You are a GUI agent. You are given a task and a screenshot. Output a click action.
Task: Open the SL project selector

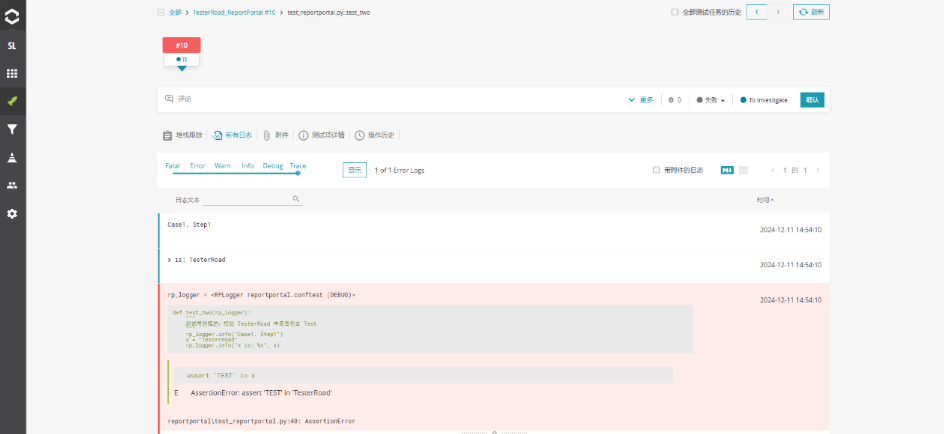(12, 46)
